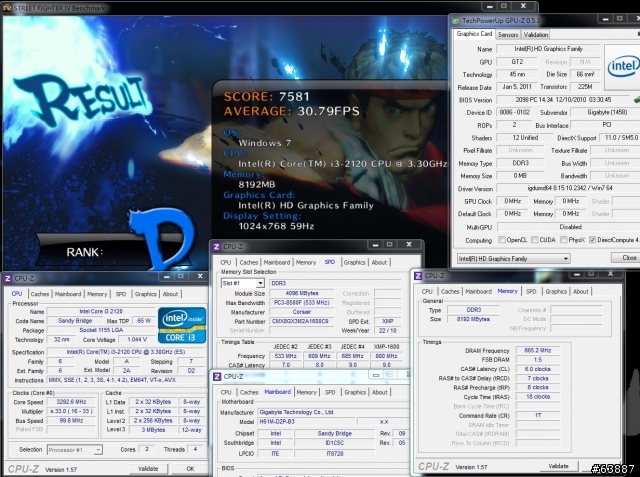This screenshot has width=640, height=477.
Task: Click the CPU name field "Intel Core i3 2120"
Action: [101, 311]
